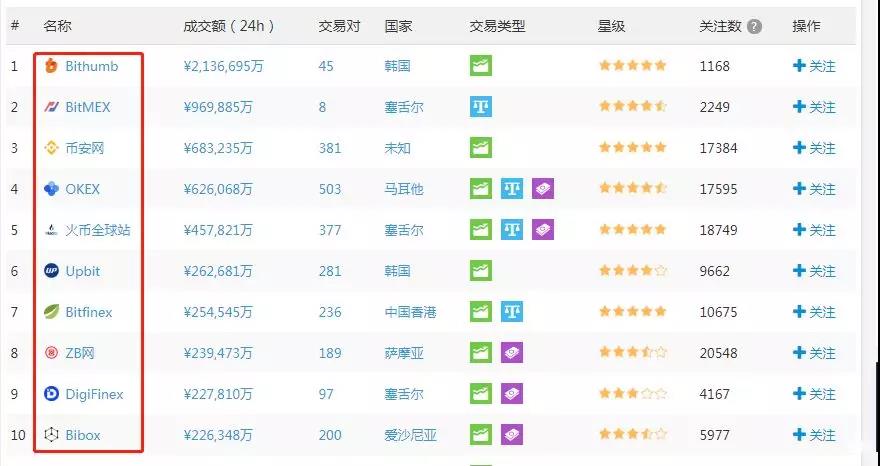Viewport: 880px width, 466px height.
Task: Open the Bithumb exchange link
Action: point(92,66)
